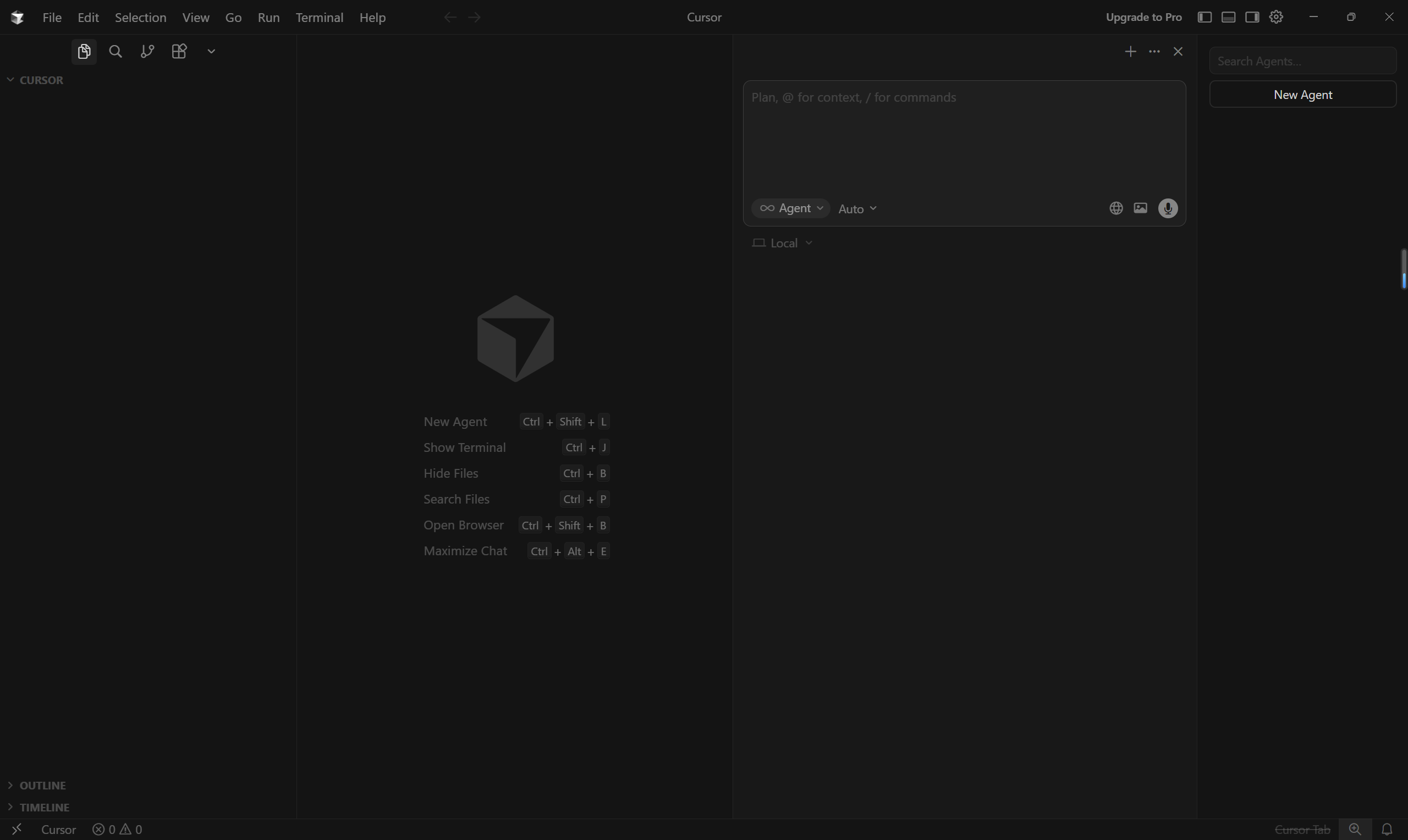This screenshot has width=1408, height=840.
Task: Click the plus icon for new chat
Action: [1130, 52]
